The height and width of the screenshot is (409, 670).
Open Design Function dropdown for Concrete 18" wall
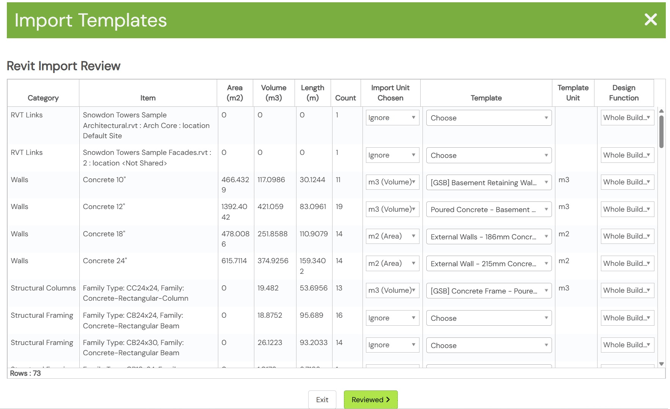[627, 236]
